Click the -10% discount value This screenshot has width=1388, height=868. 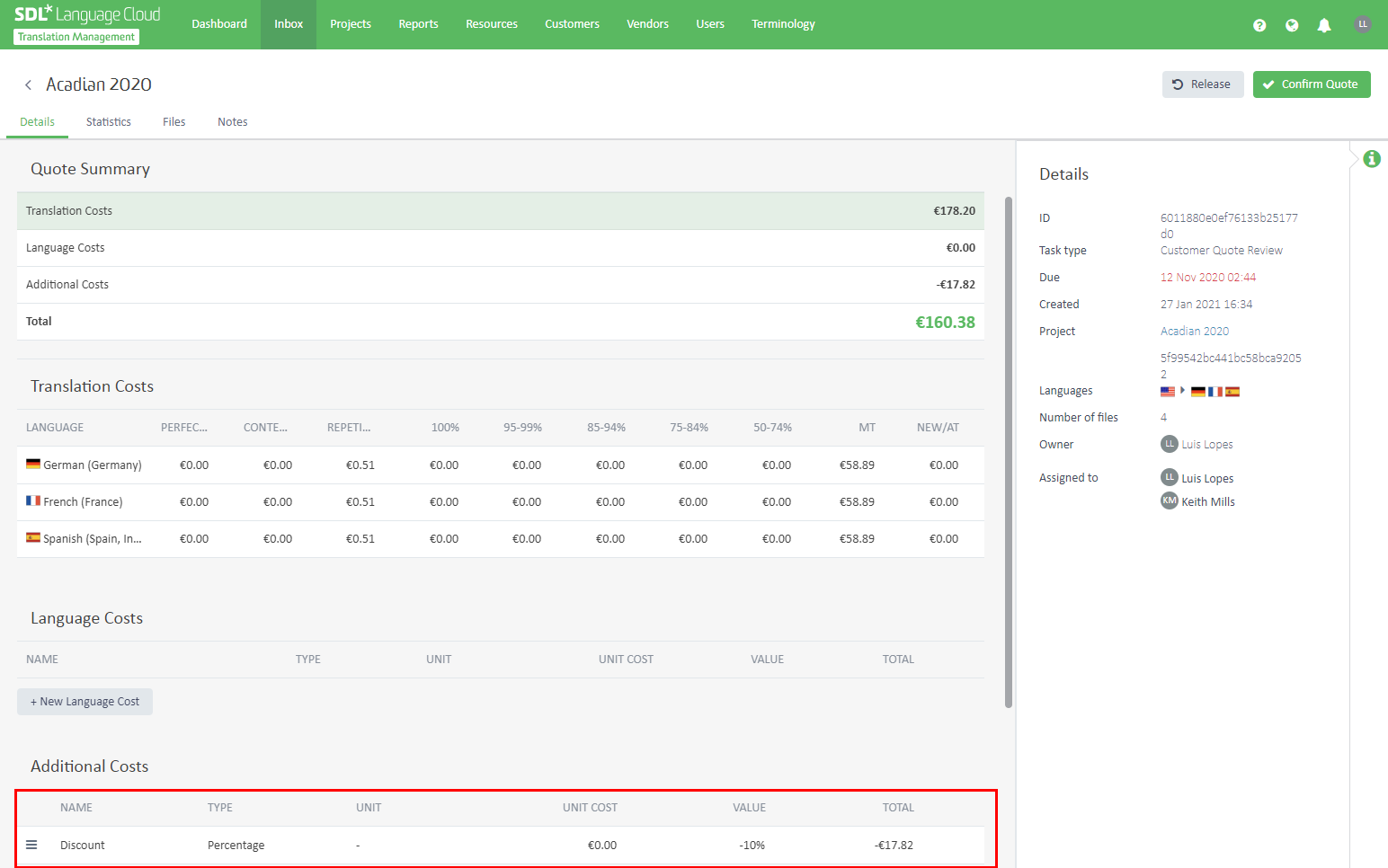click(752, 846)
